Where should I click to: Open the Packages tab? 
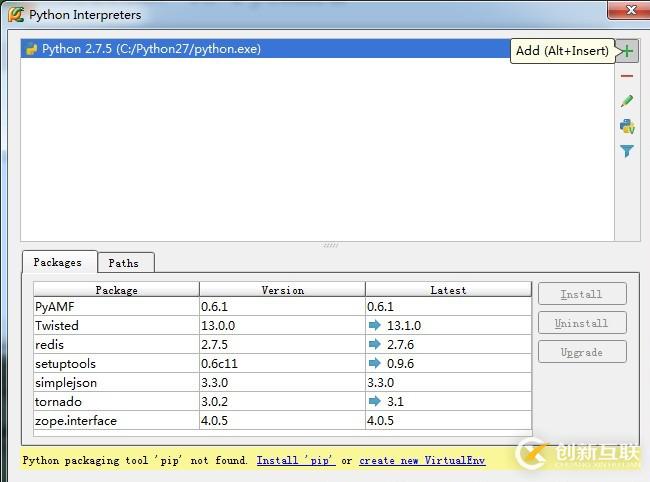pos(58,262)
